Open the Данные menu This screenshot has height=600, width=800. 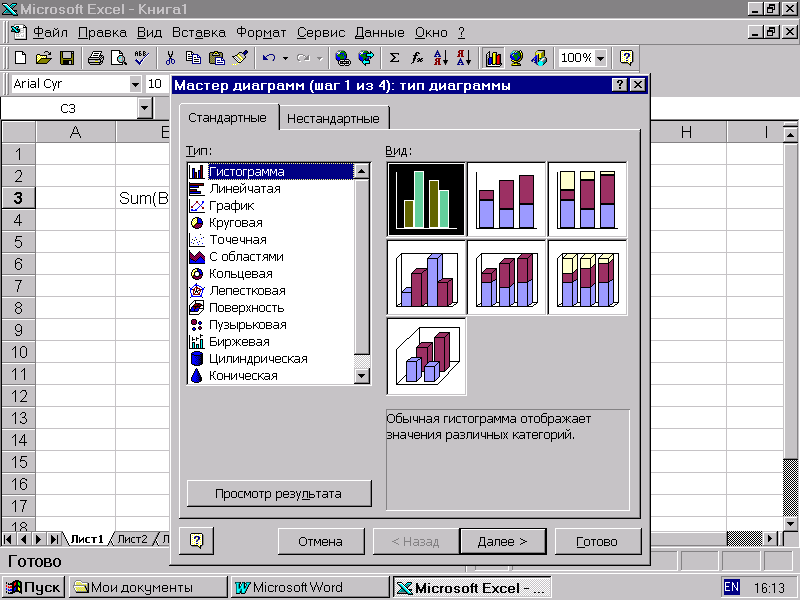click(x=380, y=33)
